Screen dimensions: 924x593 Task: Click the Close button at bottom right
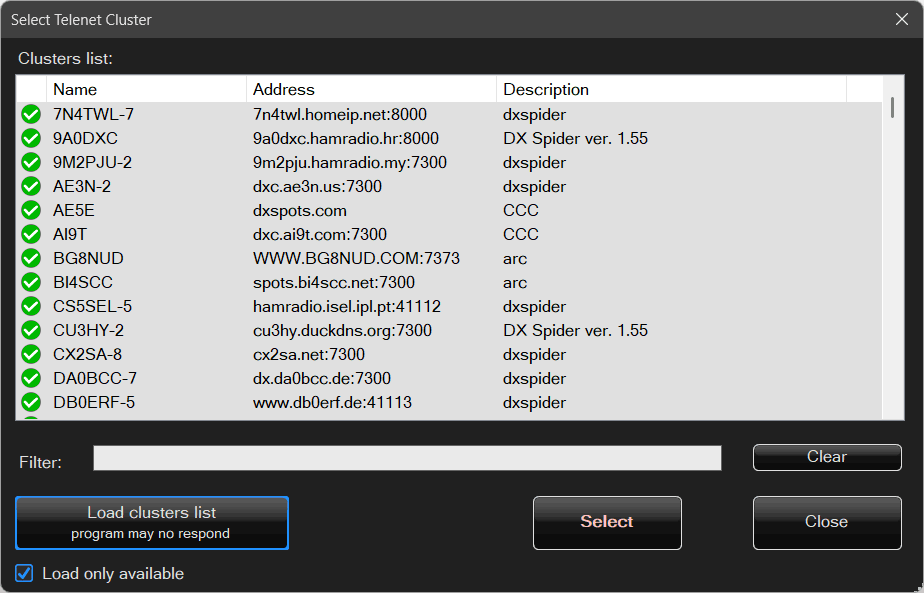pyautogui.click(x=827, y=522)
